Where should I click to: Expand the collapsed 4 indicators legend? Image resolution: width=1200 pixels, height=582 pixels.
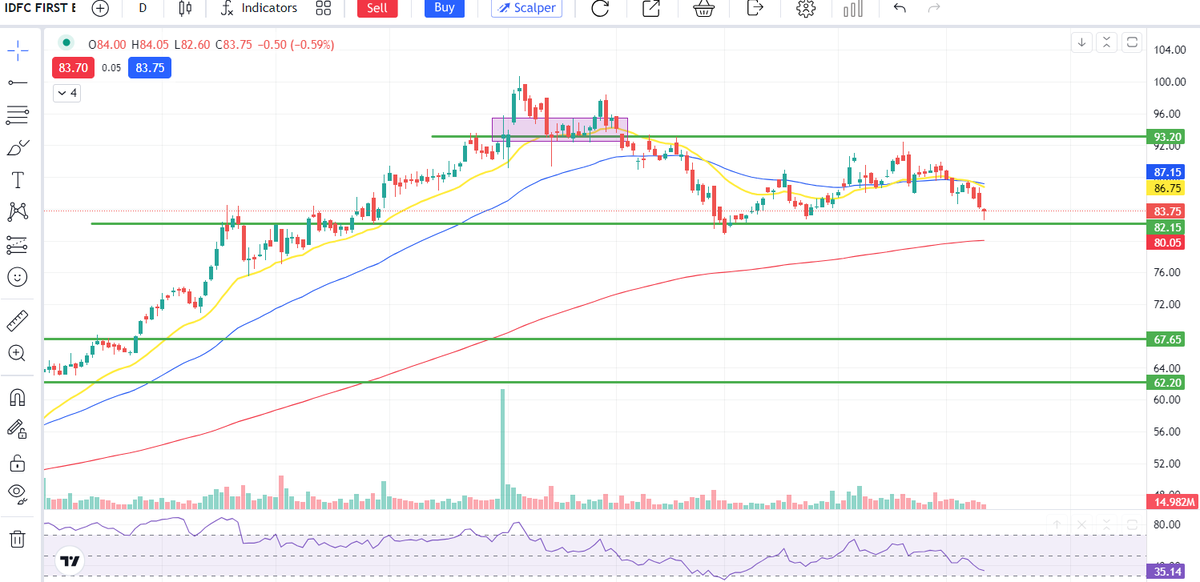click(67, 92)
